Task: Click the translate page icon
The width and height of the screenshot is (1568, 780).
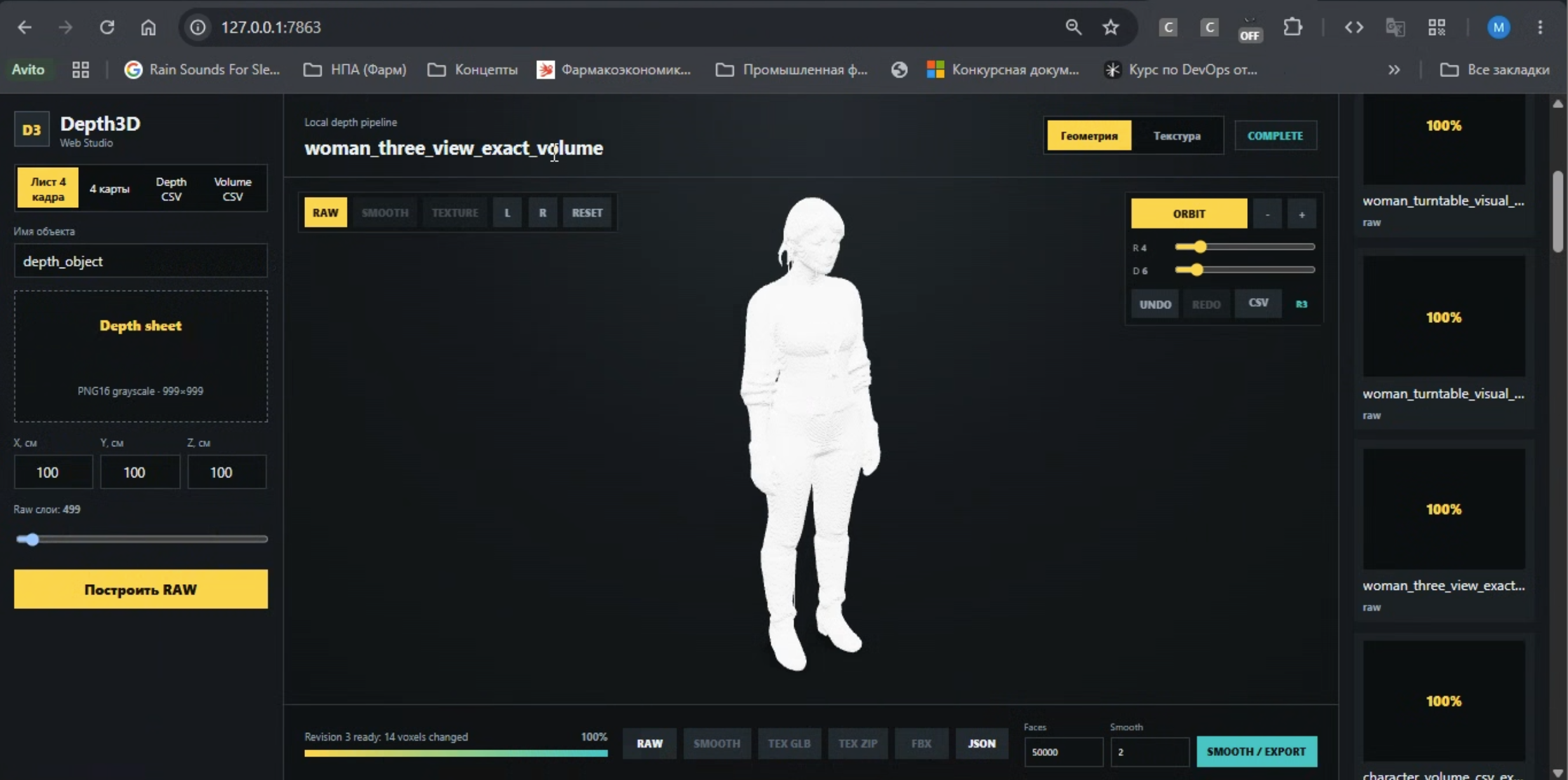Action: [1395, 27]
